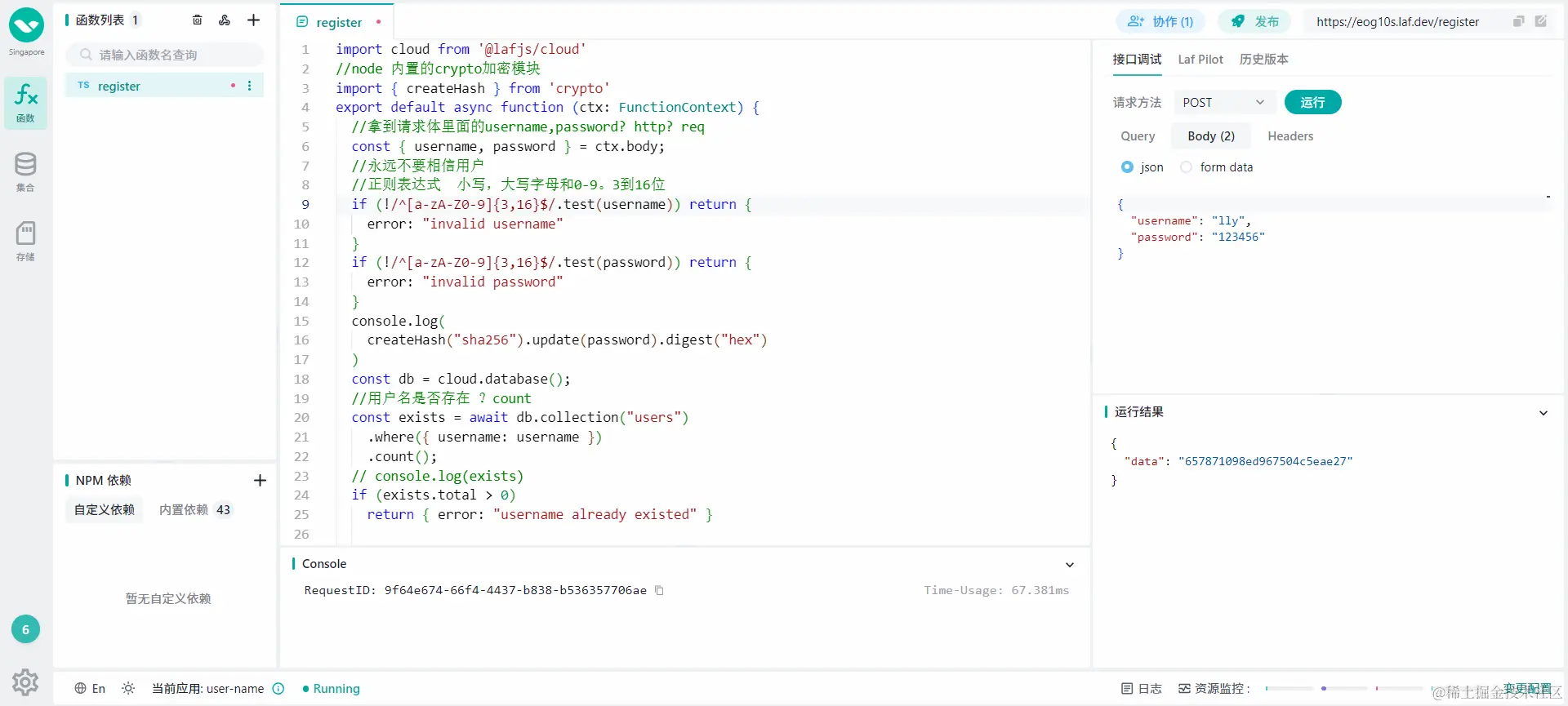Click the "data" result value text
The width and height of the screenshot is (1568, 706).
tap(1265, 461)
